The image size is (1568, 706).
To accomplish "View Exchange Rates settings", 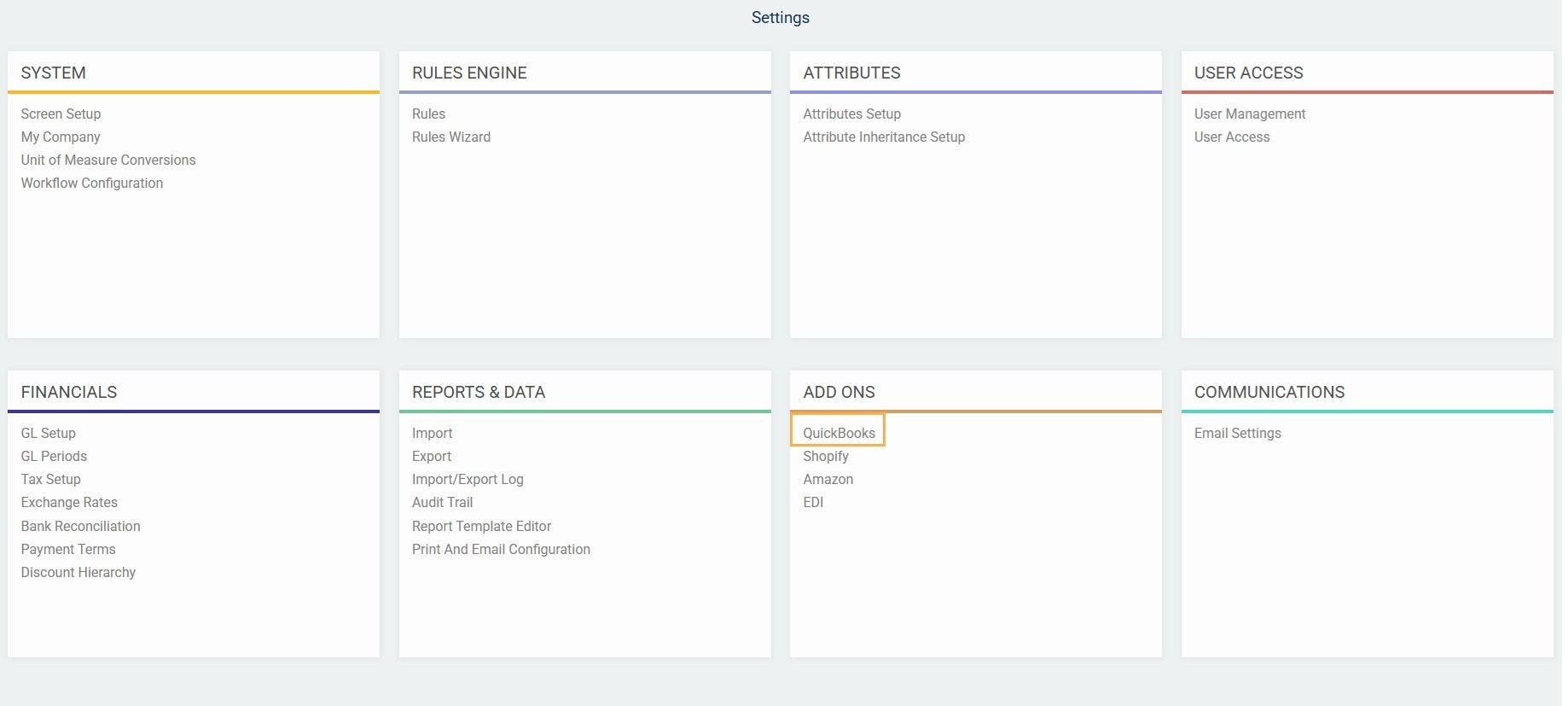I will tap(69, 502).
